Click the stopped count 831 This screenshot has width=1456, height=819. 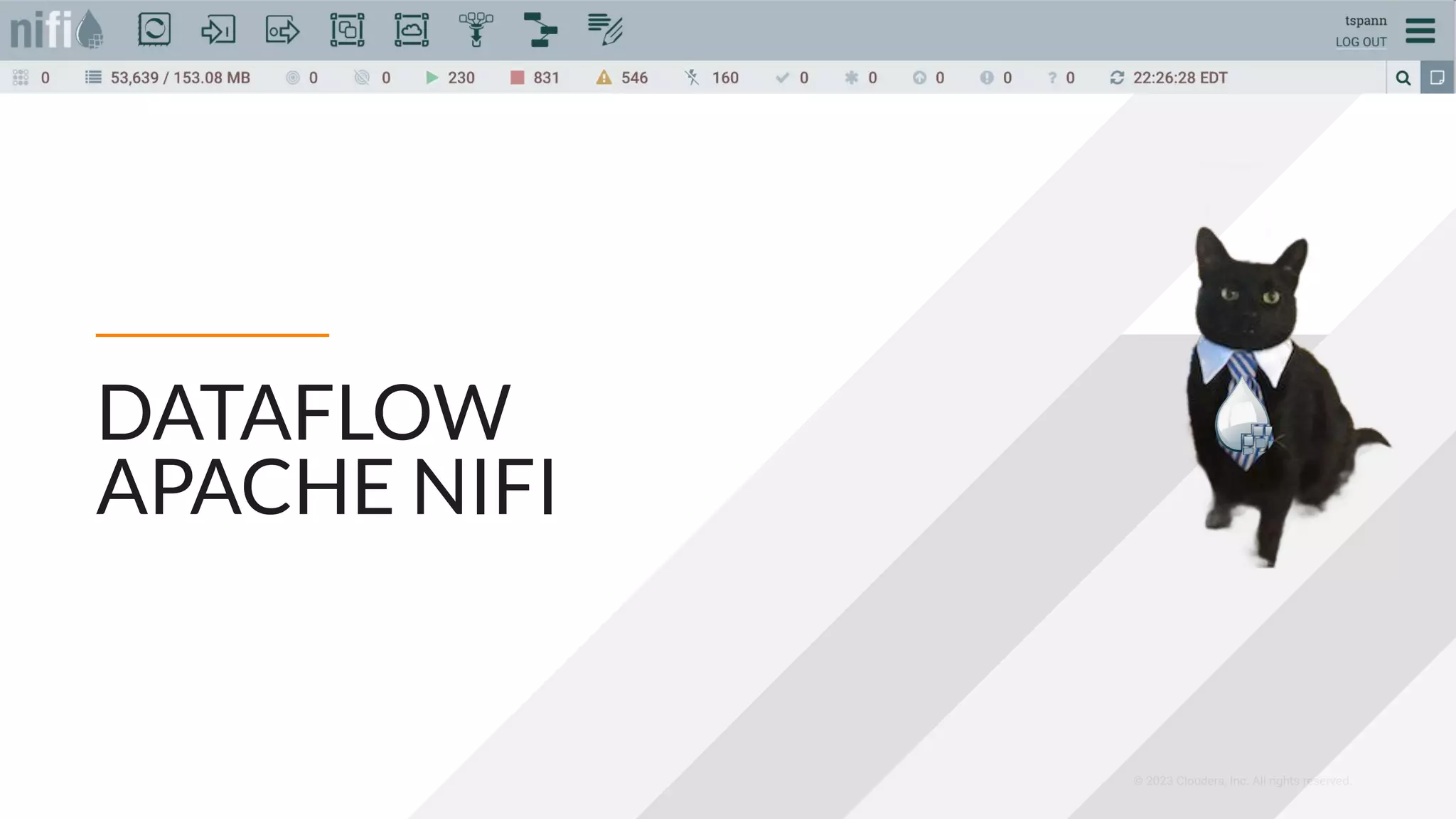coord(547,77)
